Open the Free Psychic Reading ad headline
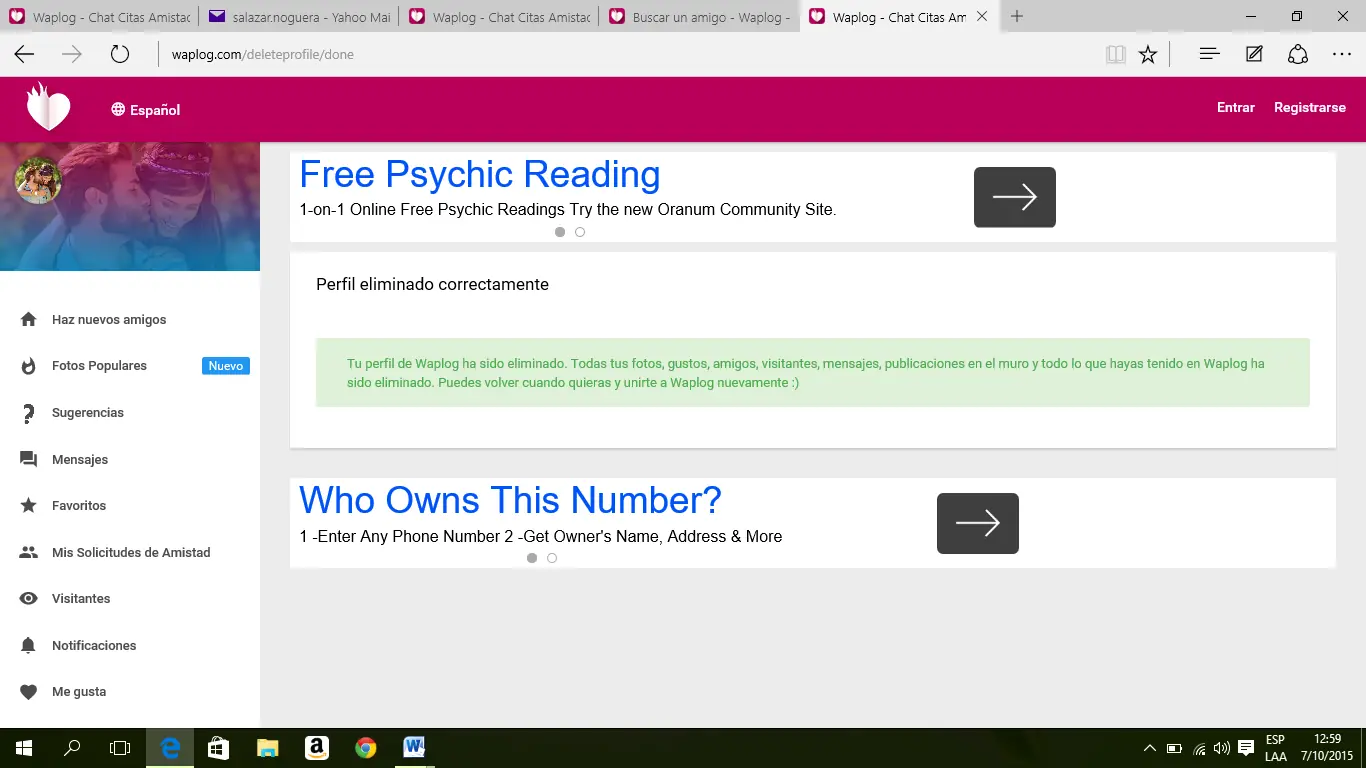1366x768 pixels. (x=480, y=175)
